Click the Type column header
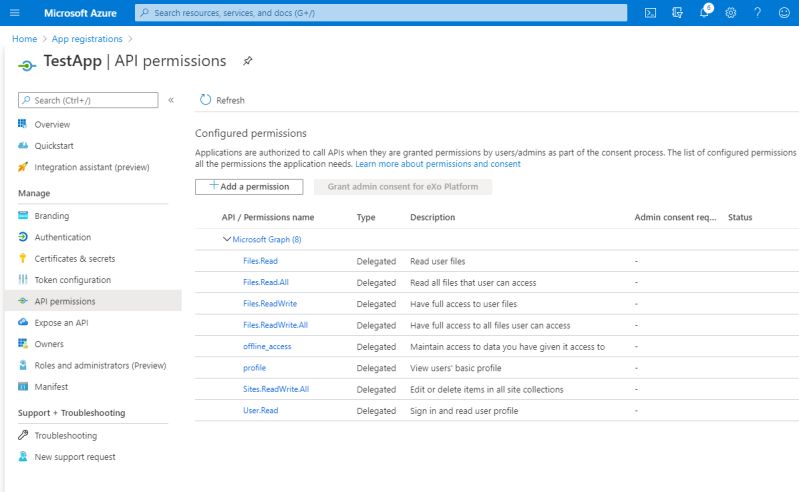Viewport: 799px width, 492px height. pos(366,217)
